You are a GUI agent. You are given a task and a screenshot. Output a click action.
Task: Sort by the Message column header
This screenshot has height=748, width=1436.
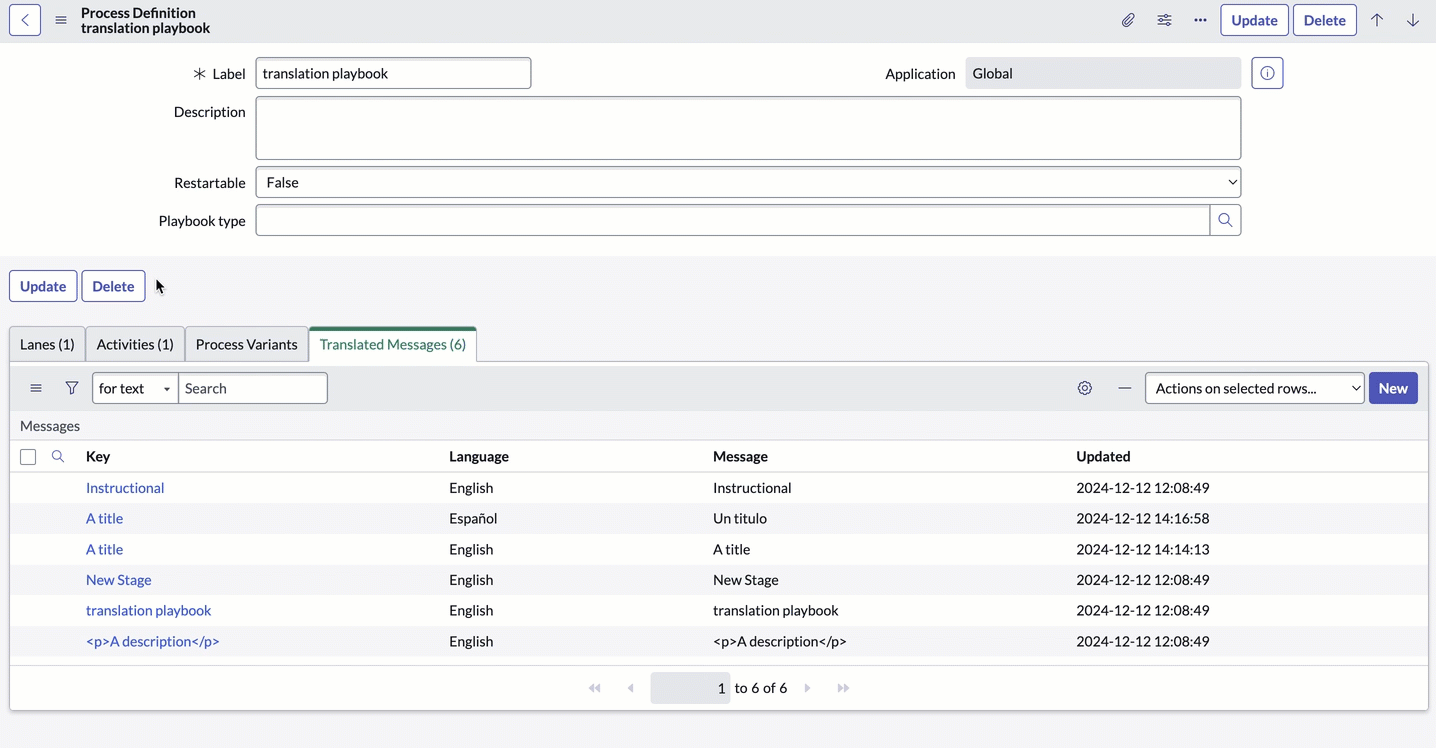tap(740, 456)
